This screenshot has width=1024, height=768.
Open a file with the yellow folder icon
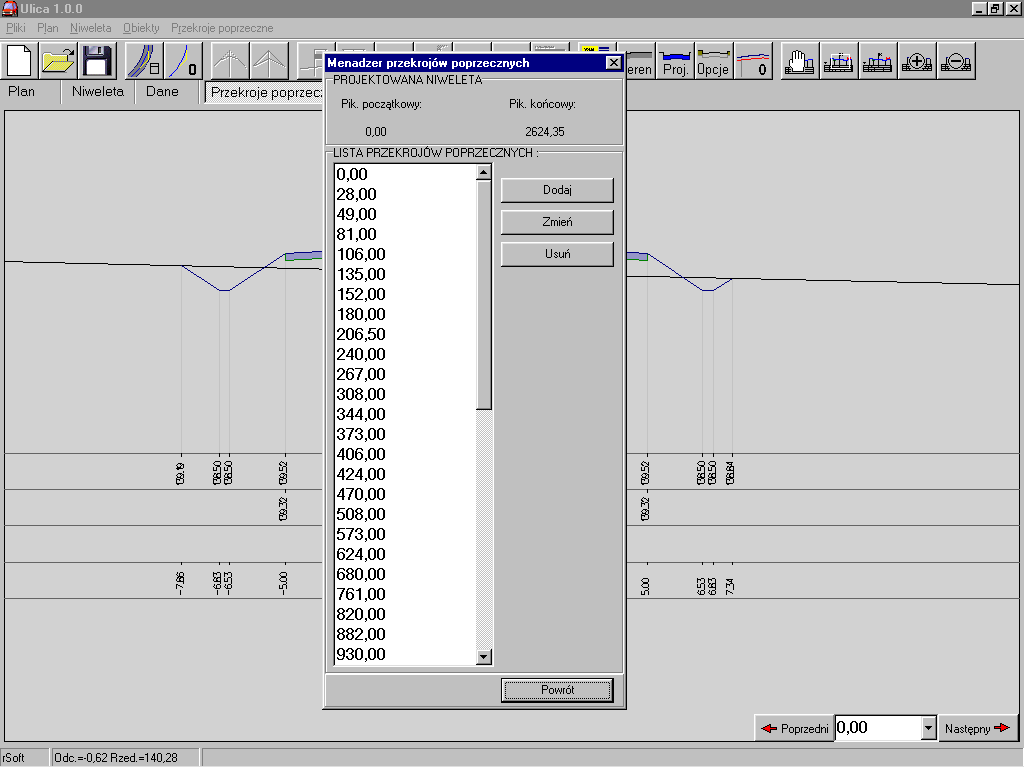pos(59,61)
